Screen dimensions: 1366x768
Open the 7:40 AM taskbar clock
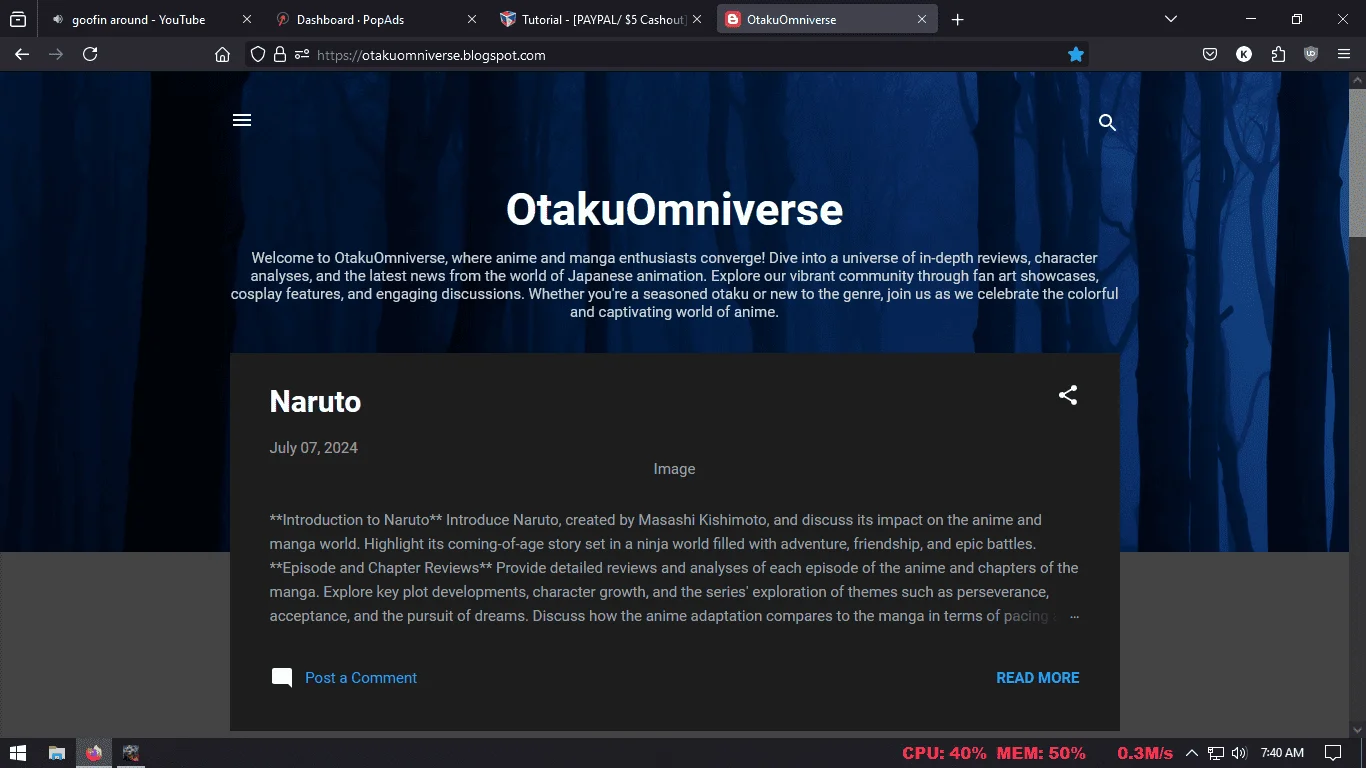1283,753
